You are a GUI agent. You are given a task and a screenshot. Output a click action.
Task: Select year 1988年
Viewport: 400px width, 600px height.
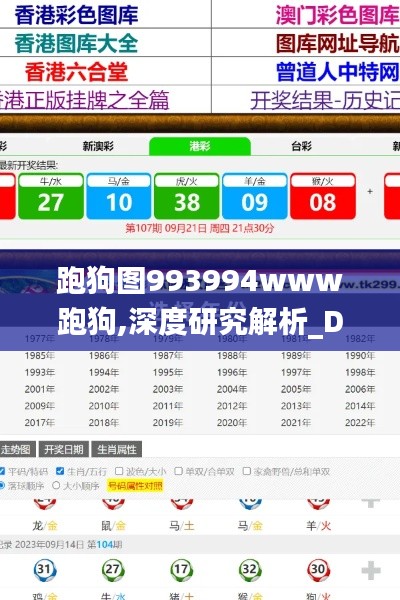[232, 355]
